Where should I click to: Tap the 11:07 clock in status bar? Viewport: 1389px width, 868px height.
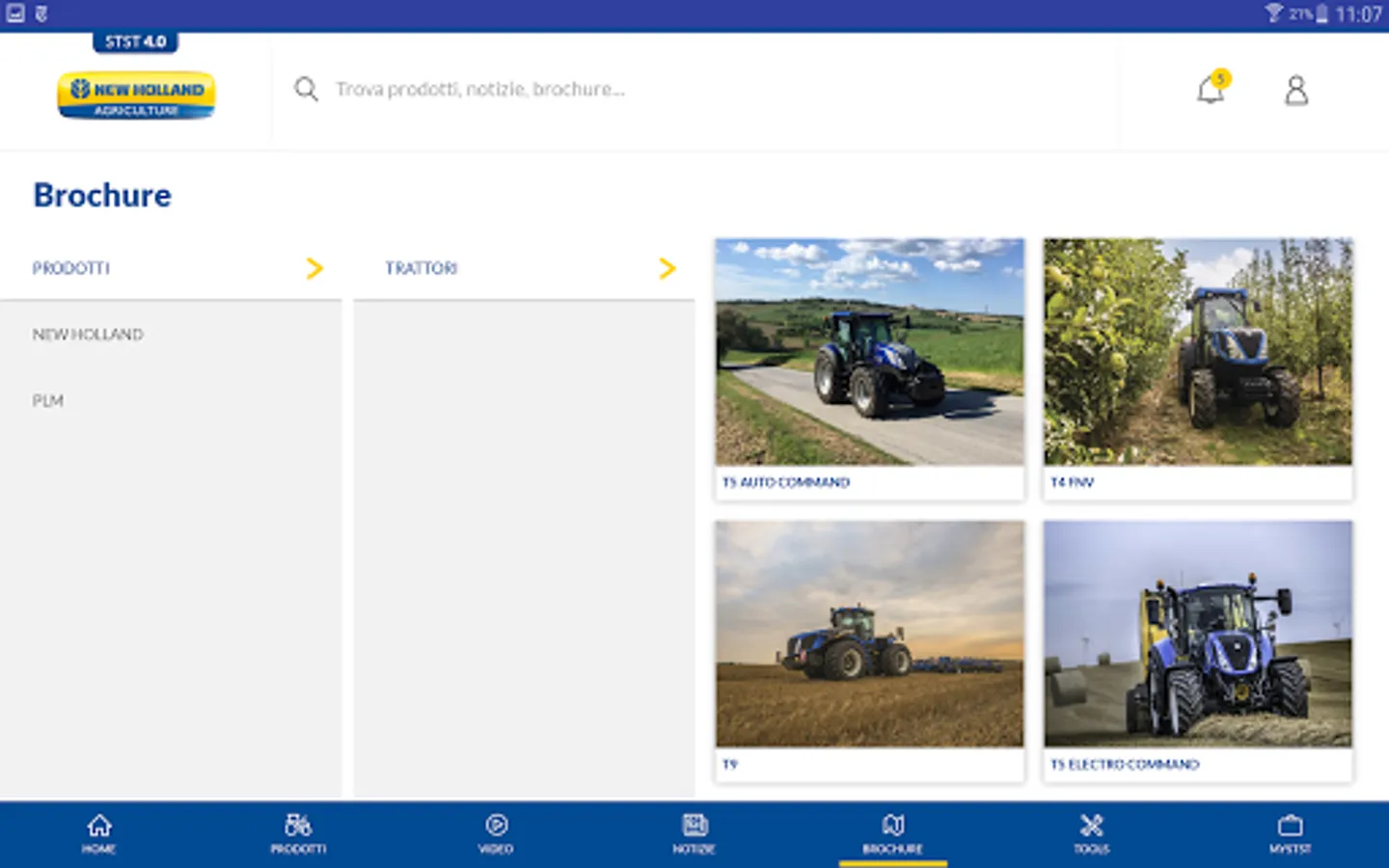point(1358,14)
